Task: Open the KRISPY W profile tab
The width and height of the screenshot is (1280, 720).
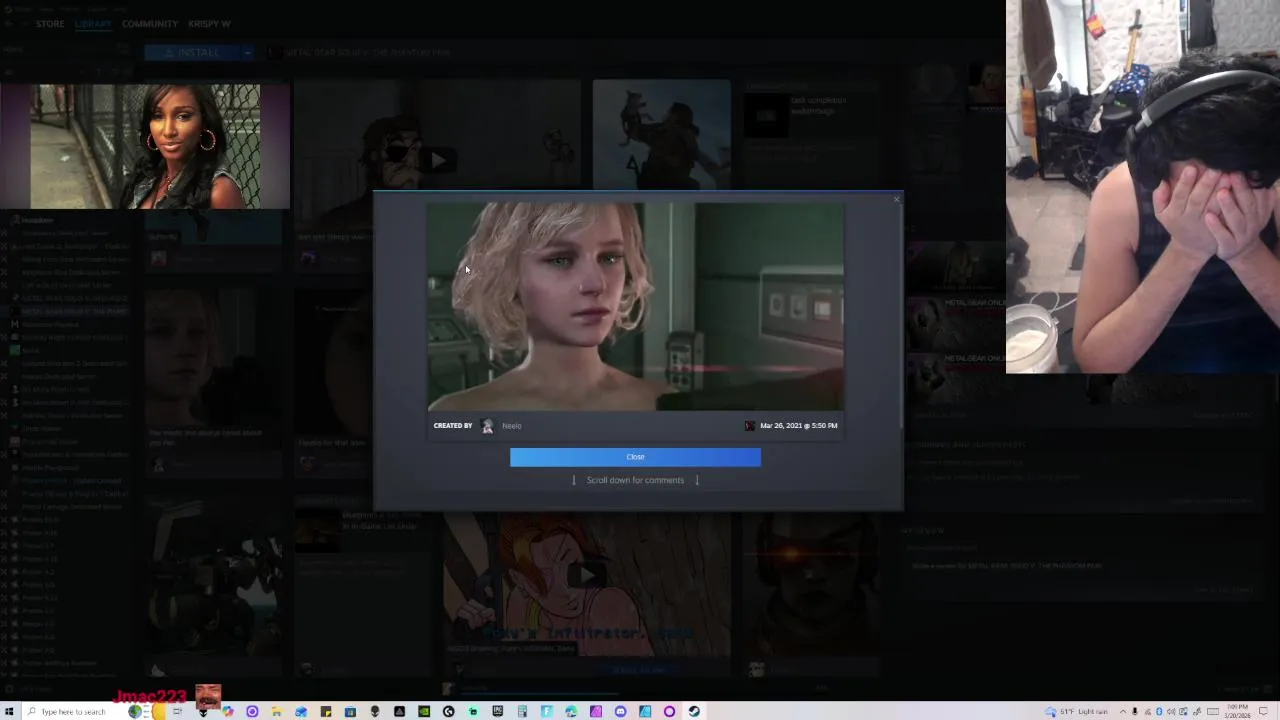Action: pos(210,24)
